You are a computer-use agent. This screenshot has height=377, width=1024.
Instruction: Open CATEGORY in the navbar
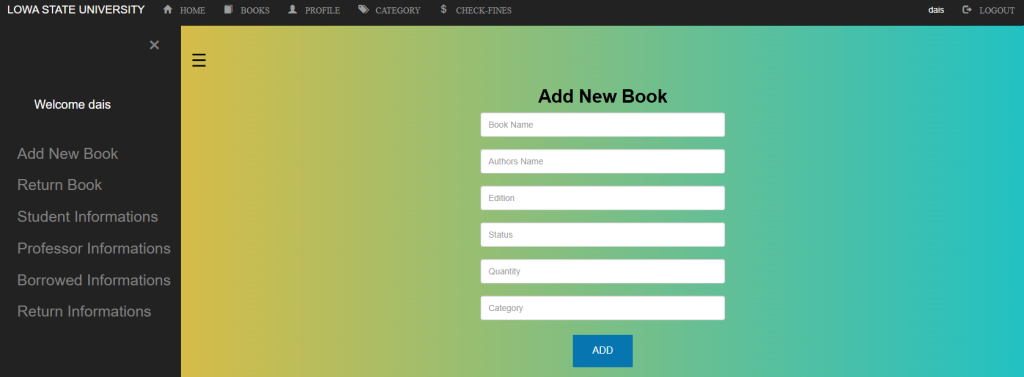tap(398, 10)
